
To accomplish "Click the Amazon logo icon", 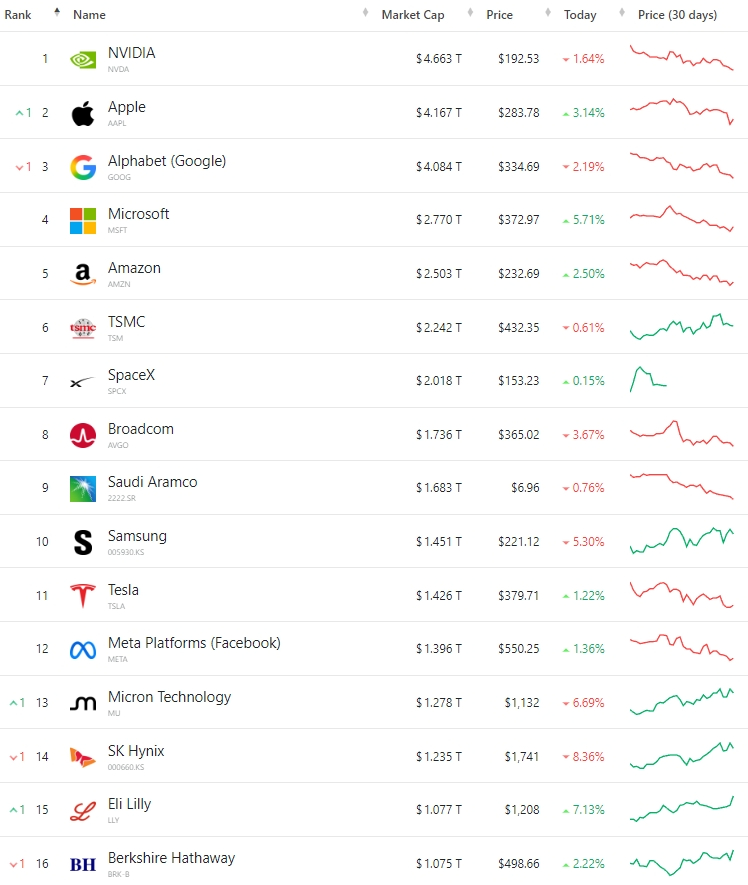I will 83,274.
